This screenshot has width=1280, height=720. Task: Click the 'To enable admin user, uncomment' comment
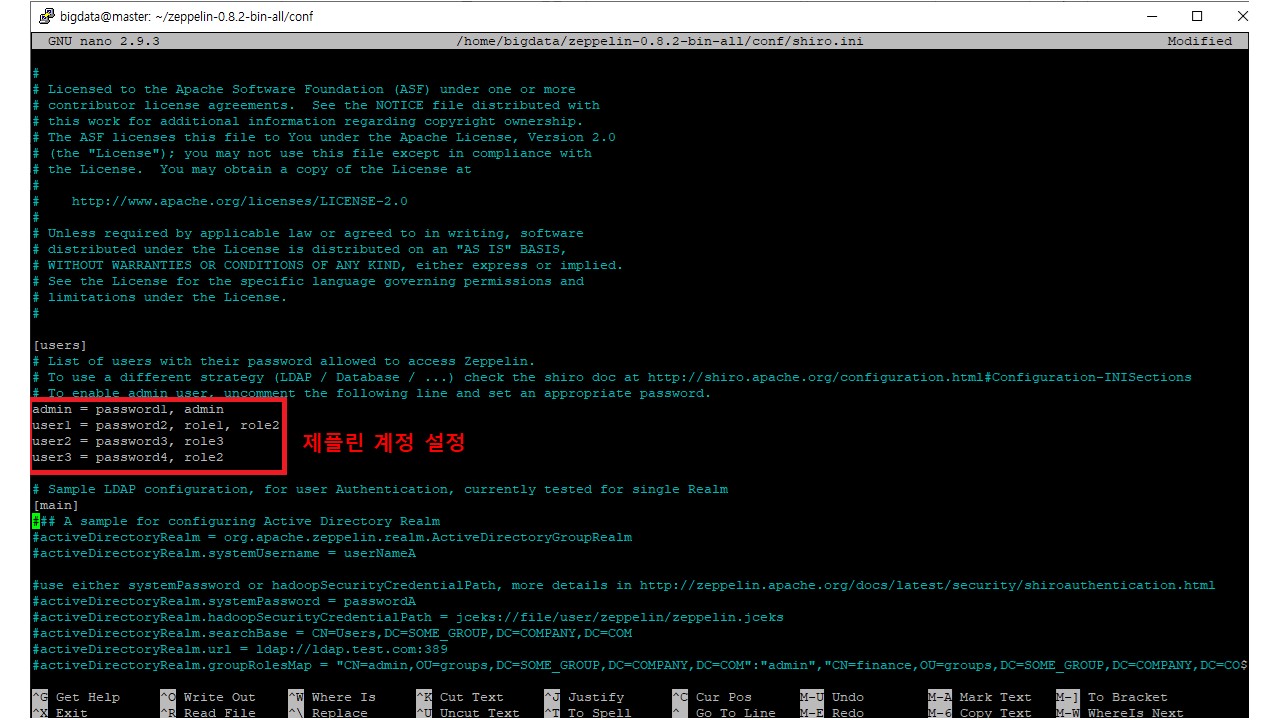[x=372, y=393]
